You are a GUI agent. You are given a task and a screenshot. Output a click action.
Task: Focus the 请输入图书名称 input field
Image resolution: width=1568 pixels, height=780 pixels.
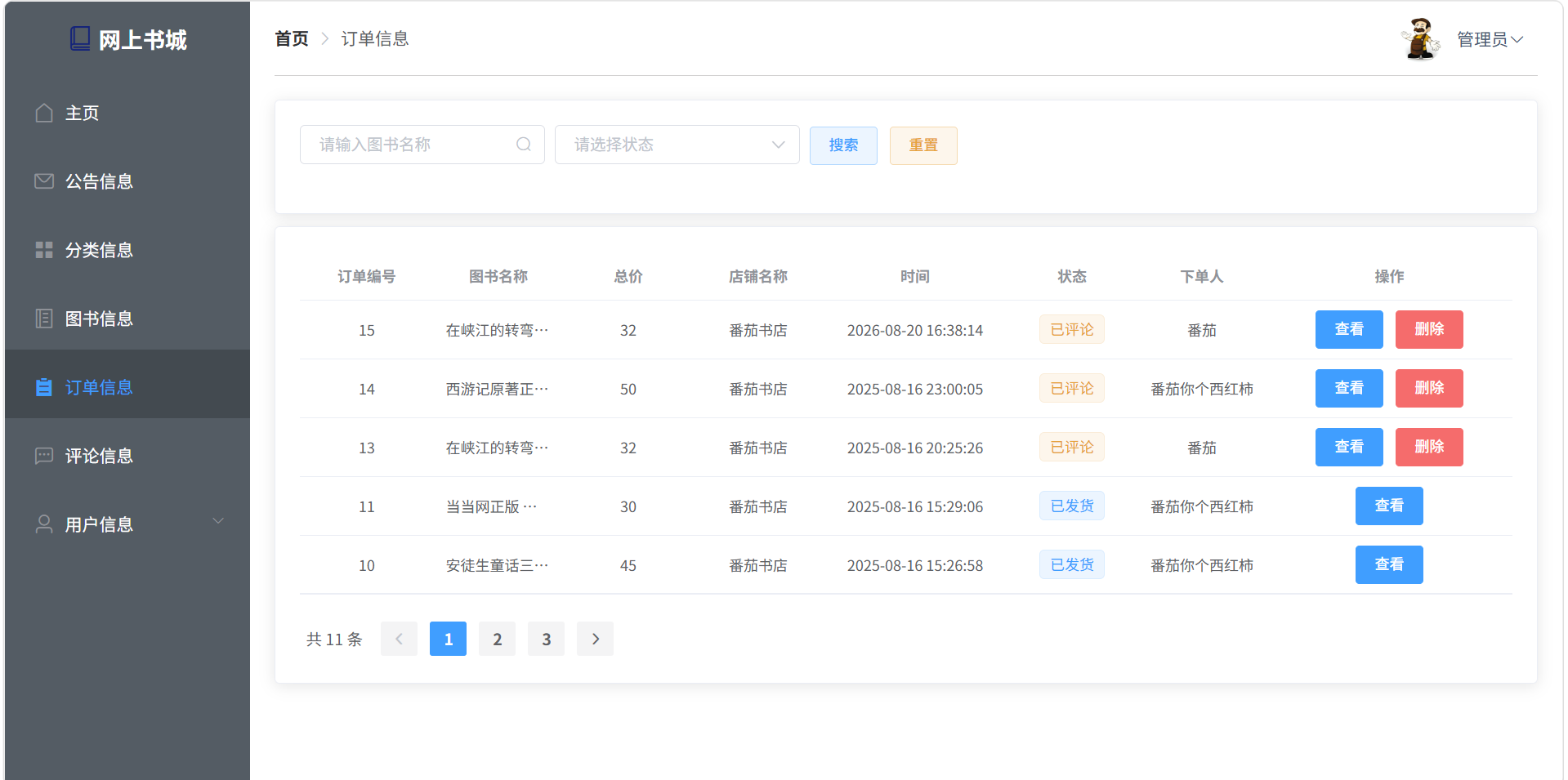tap(422, 145)
